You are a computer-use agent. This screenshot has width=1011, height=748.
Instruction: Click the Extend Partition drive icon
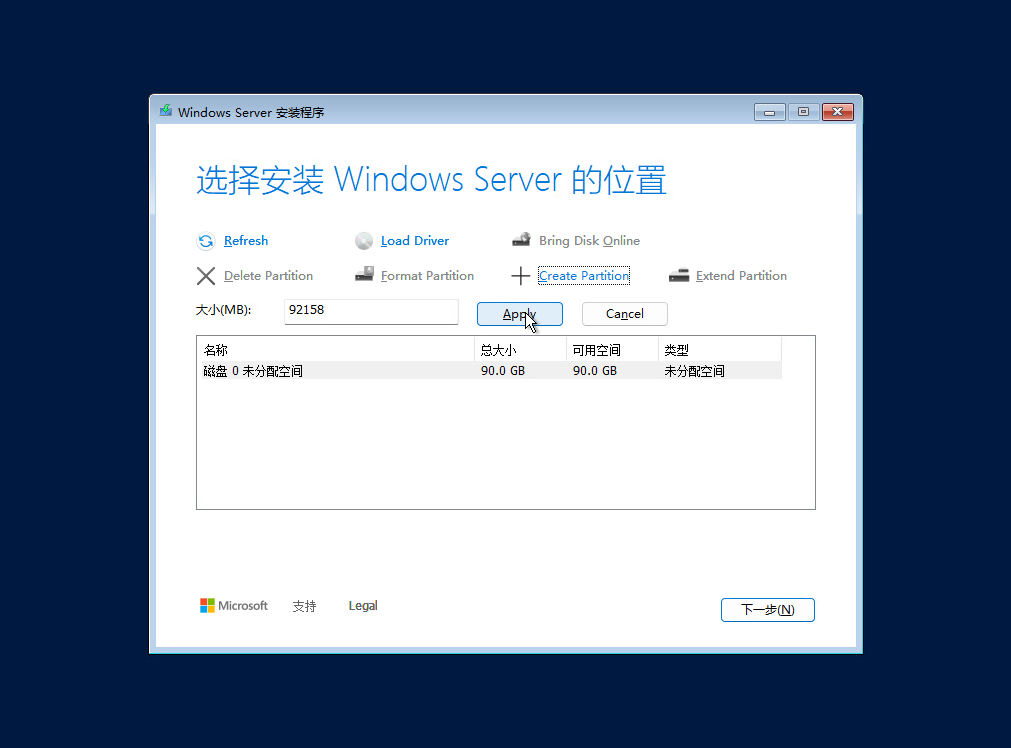[x=679, y=276]
